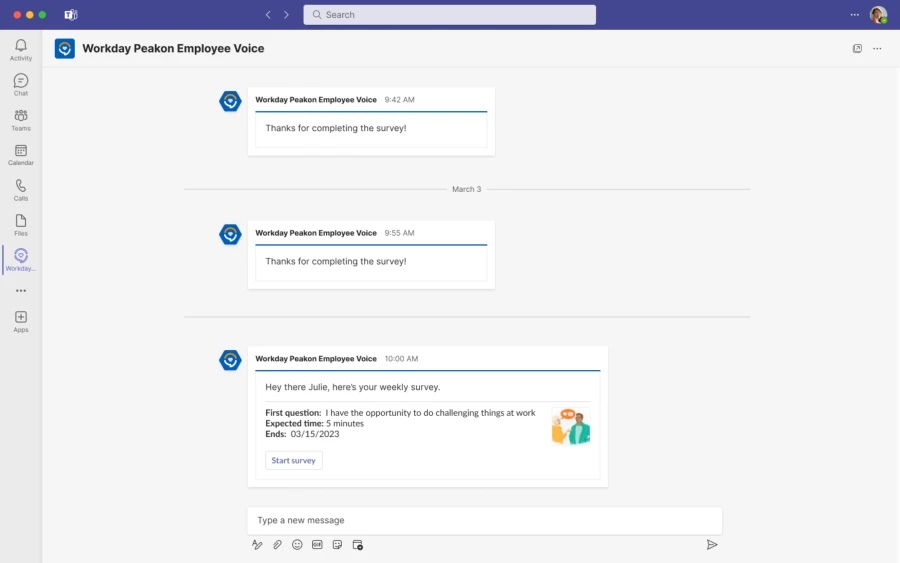Open the emoji picker
900x563 pixels.
click(297, 545)
